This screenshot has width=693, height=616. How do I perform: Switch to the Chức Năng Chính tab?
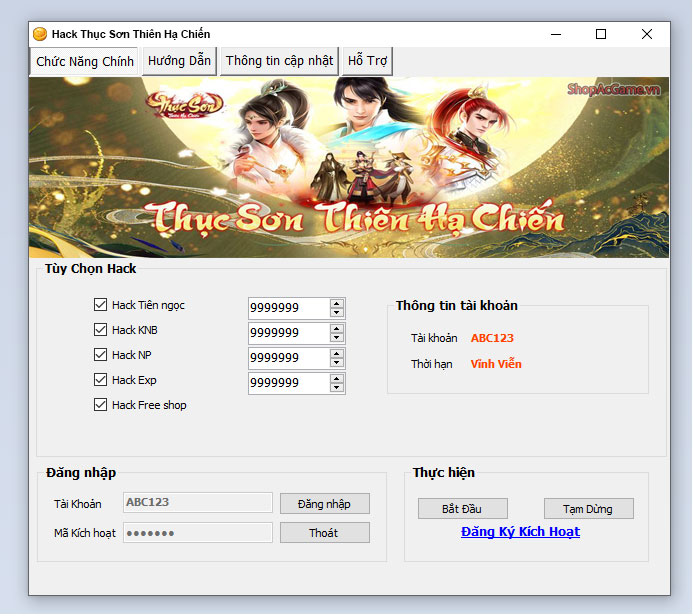pos(85,61)
